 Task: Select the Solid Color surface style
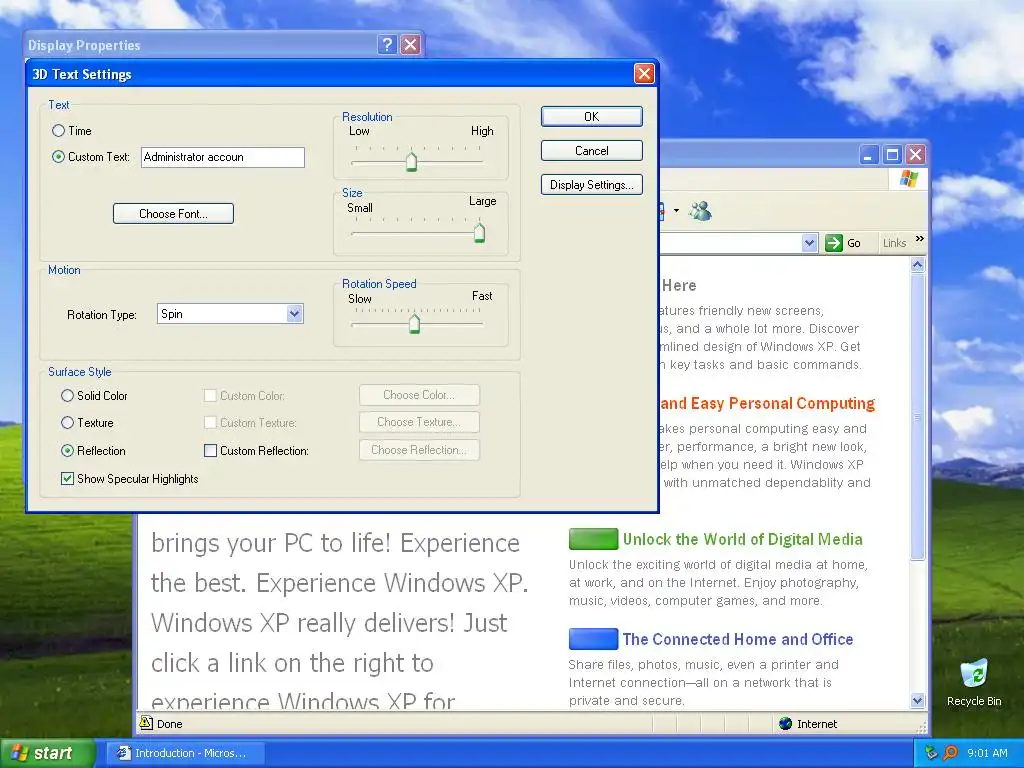point(67,396)
